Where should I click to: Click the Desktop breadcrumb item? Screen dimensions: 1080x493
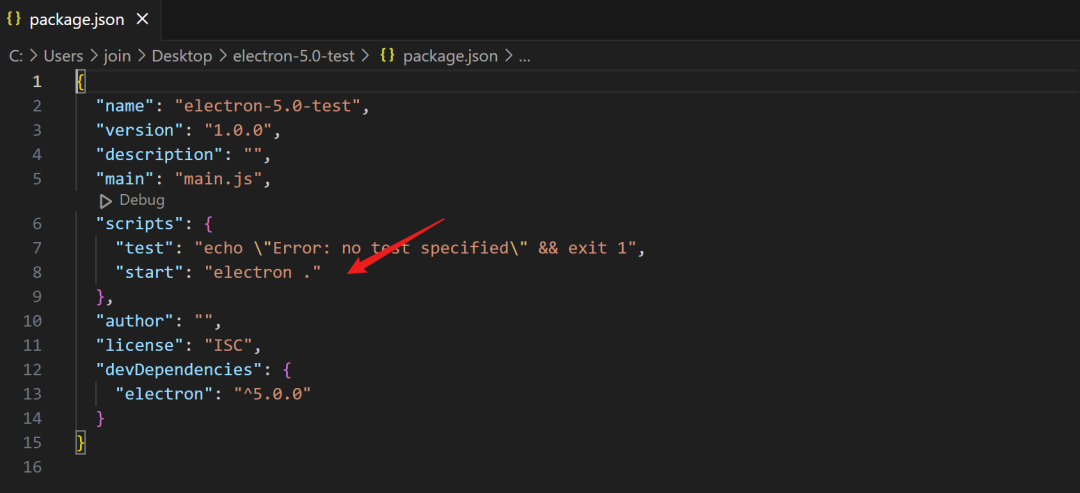(x=181, y=56)
